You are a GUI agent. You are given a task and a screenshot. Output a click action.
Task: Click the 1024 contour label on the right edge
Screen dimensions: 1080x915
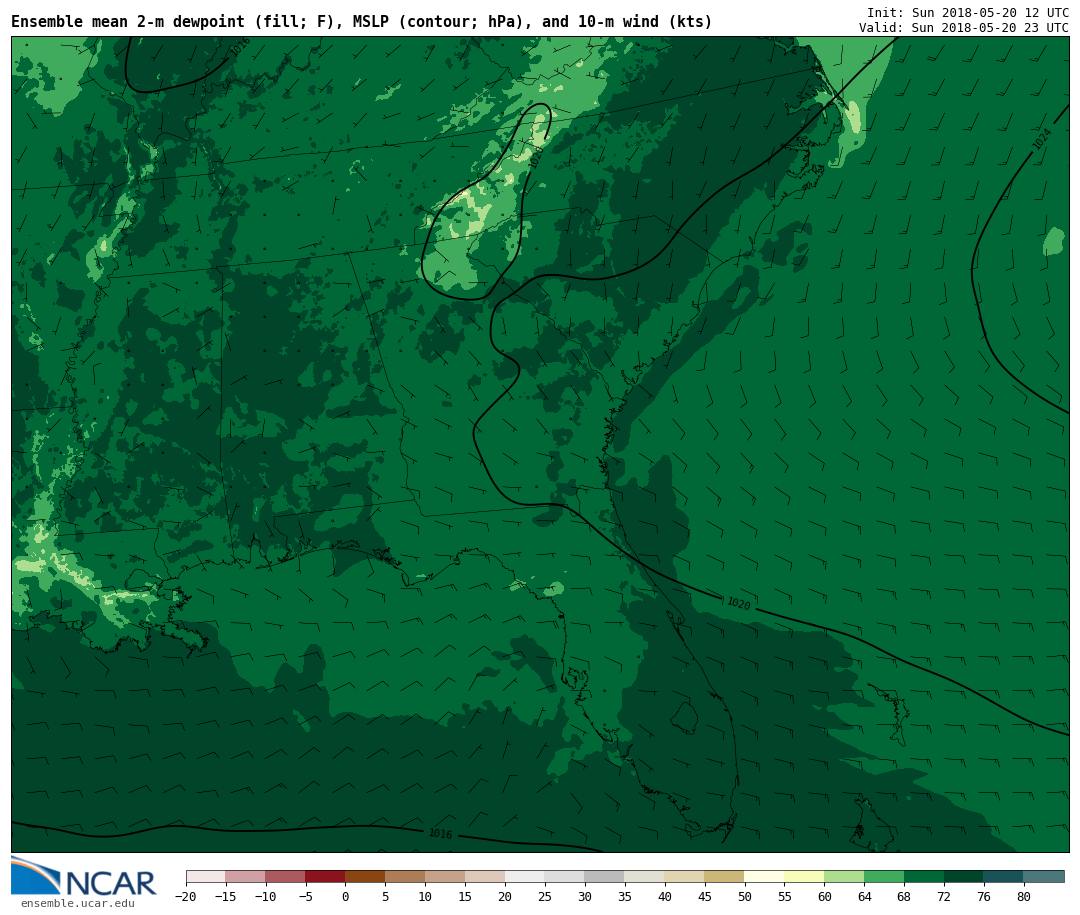point(1042,139)
